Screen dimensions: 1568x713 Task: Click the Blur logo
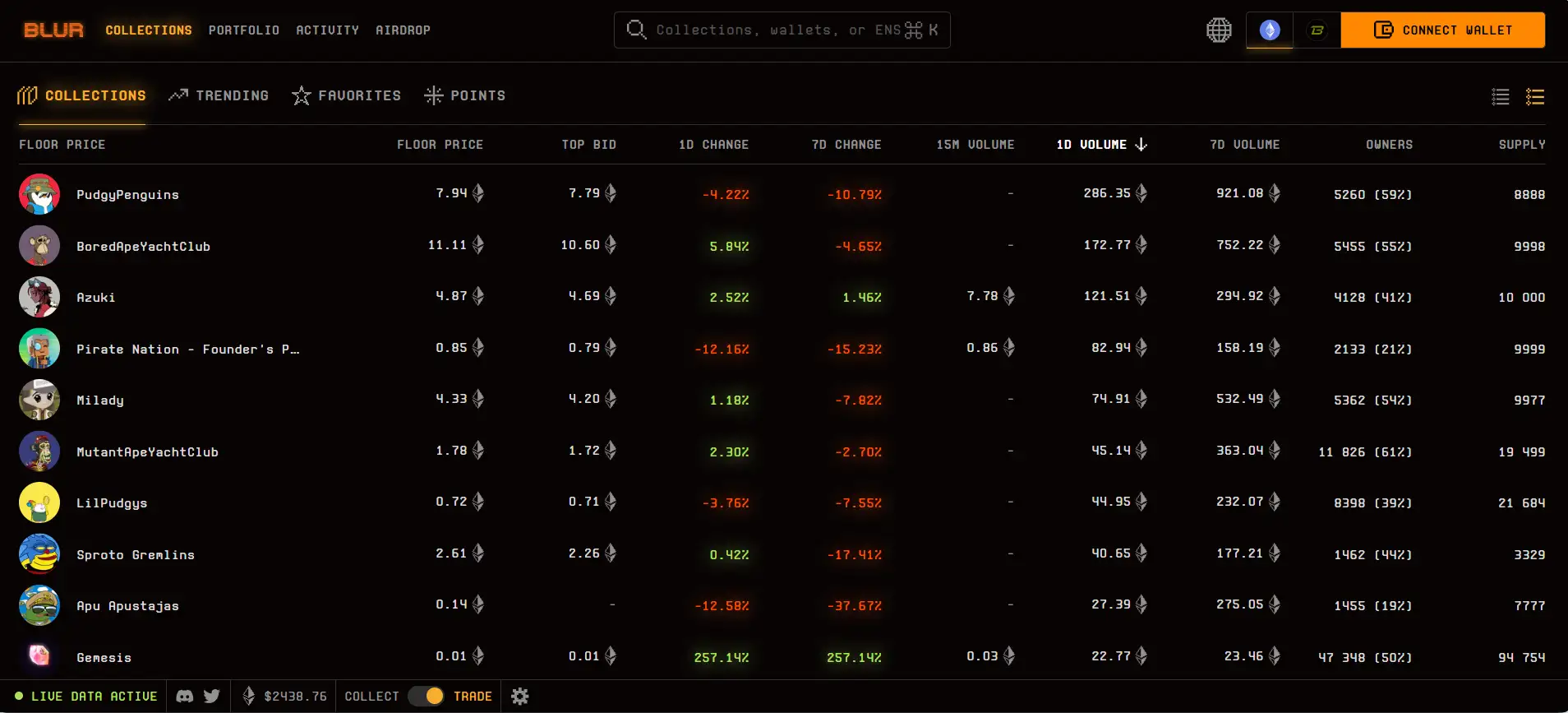coord(53,30)
